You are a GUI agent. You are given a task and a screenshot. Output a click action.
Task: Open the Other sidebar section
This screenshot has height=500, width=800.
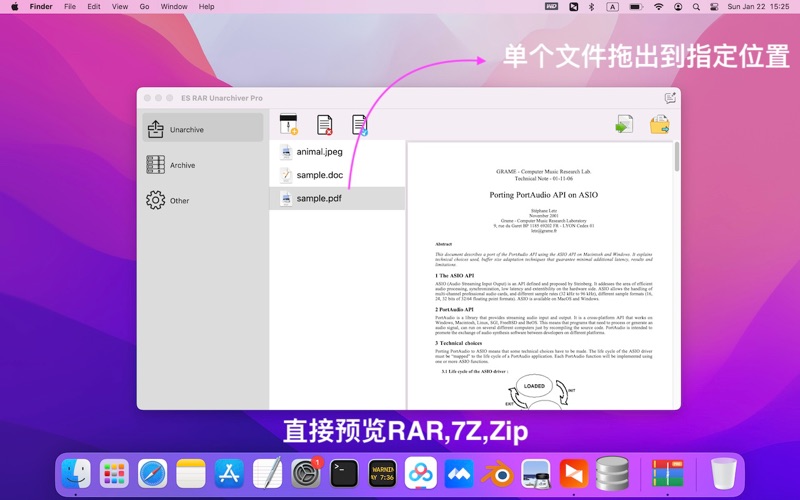(203, 201)
